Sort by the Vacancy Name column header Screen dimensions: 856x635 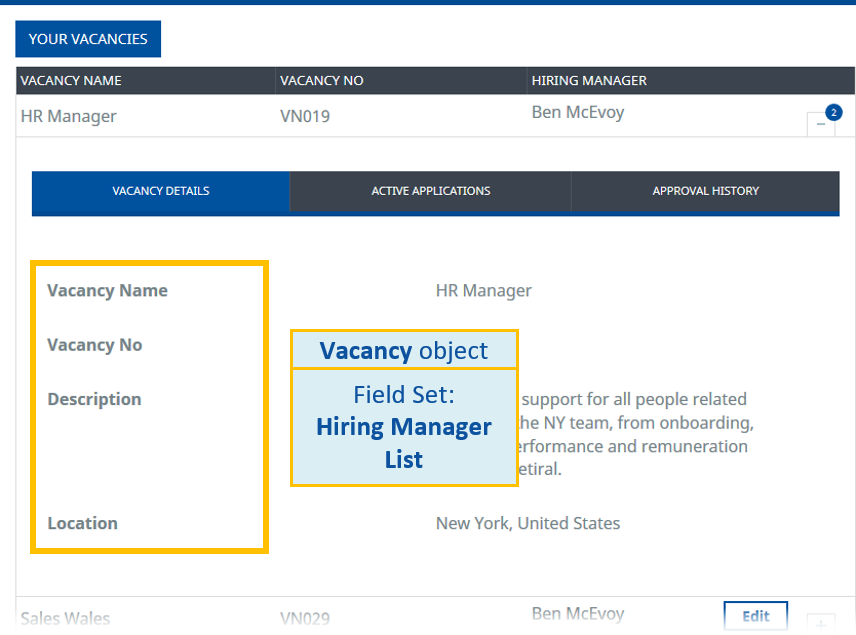point(71,81)
